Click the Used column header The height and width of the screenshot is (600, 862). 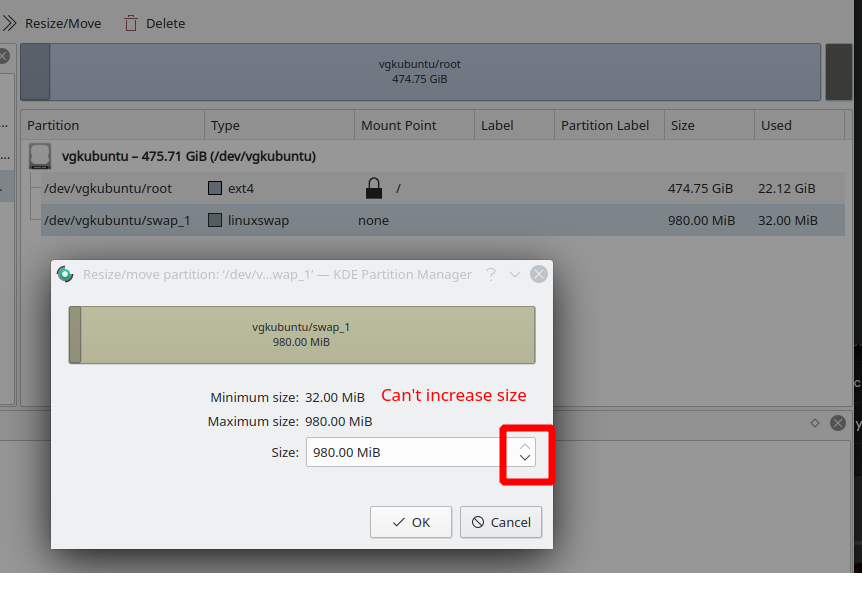[799, 125]
